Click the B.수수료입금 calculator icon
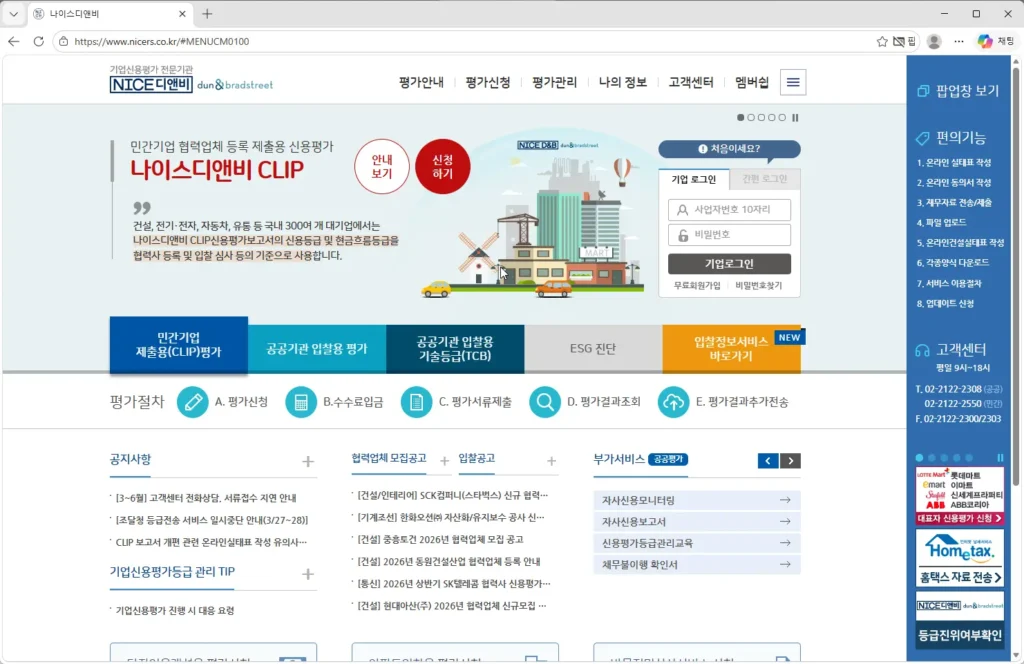Screen dimensions: 1024x664 (x=301, y=402)
